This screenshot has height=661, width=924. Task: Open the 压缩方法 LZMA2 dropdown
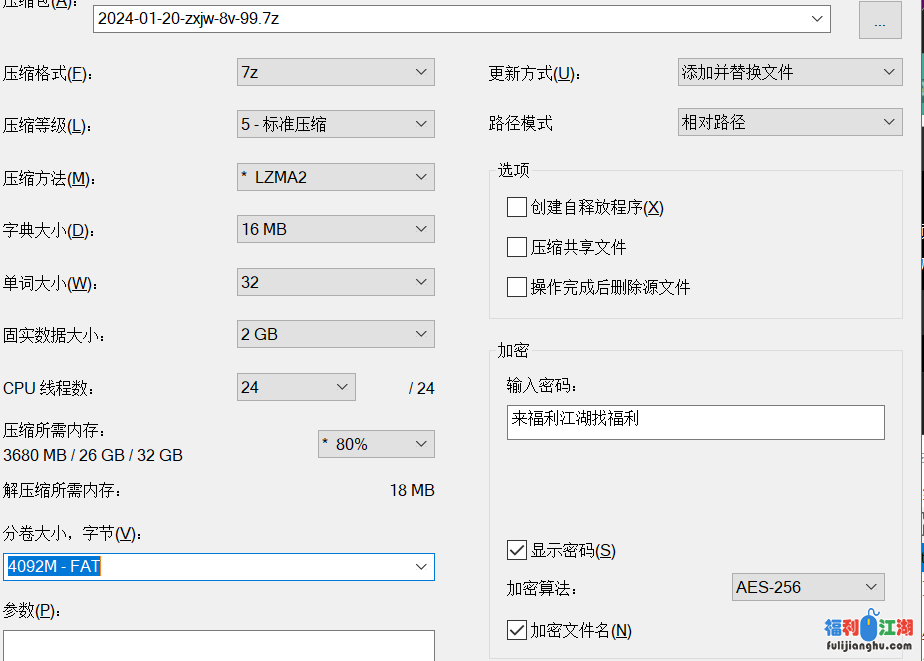[x=335, y=177]
